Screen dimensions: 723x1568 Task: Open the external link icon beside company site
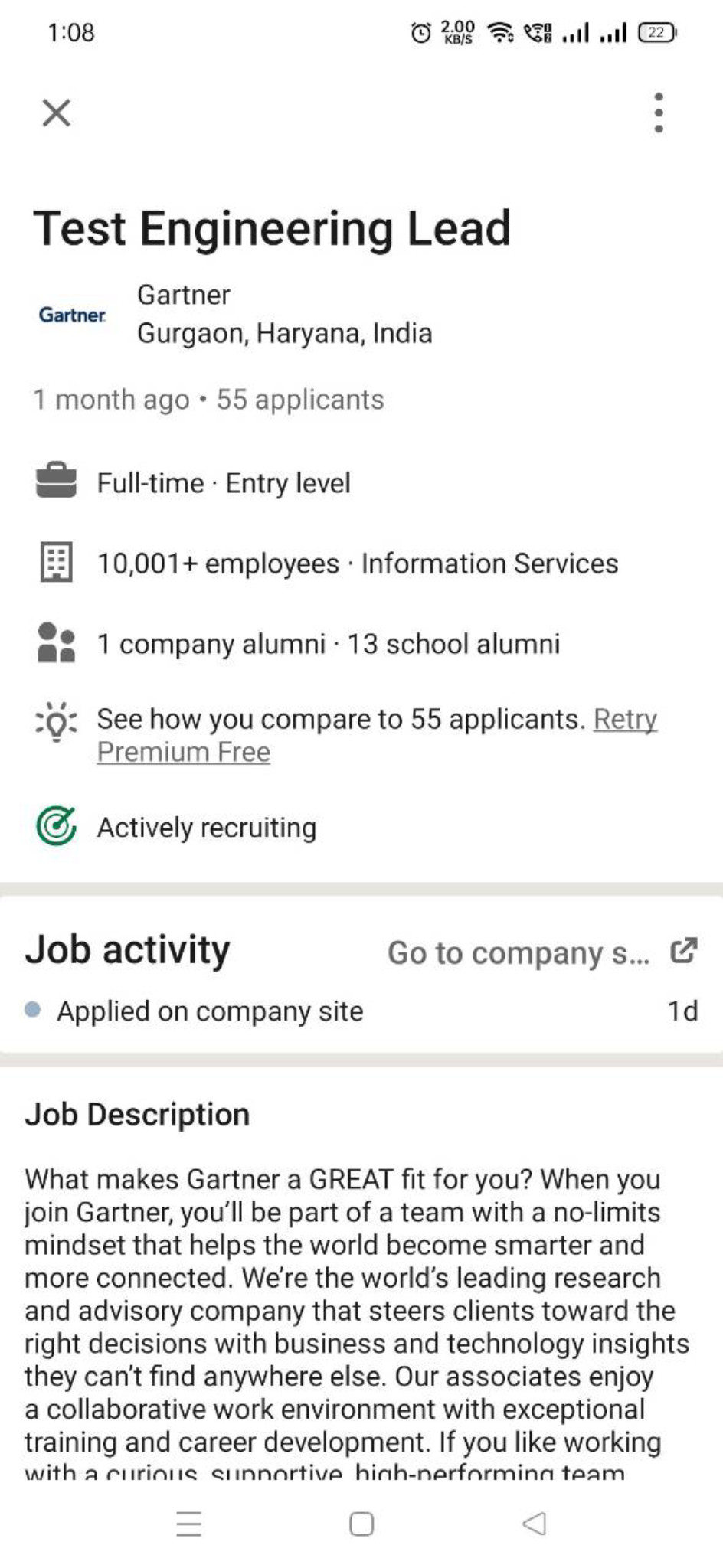(x=683, y=951)
